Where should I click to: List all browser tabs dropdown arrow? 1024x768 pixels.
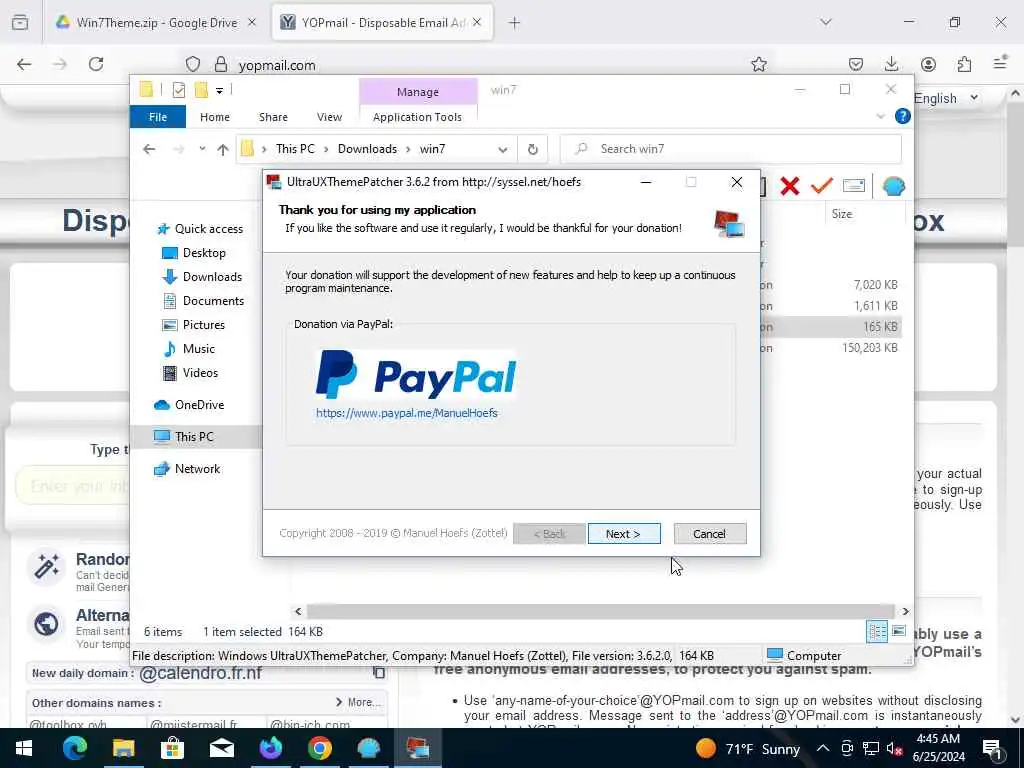(825, 22)
